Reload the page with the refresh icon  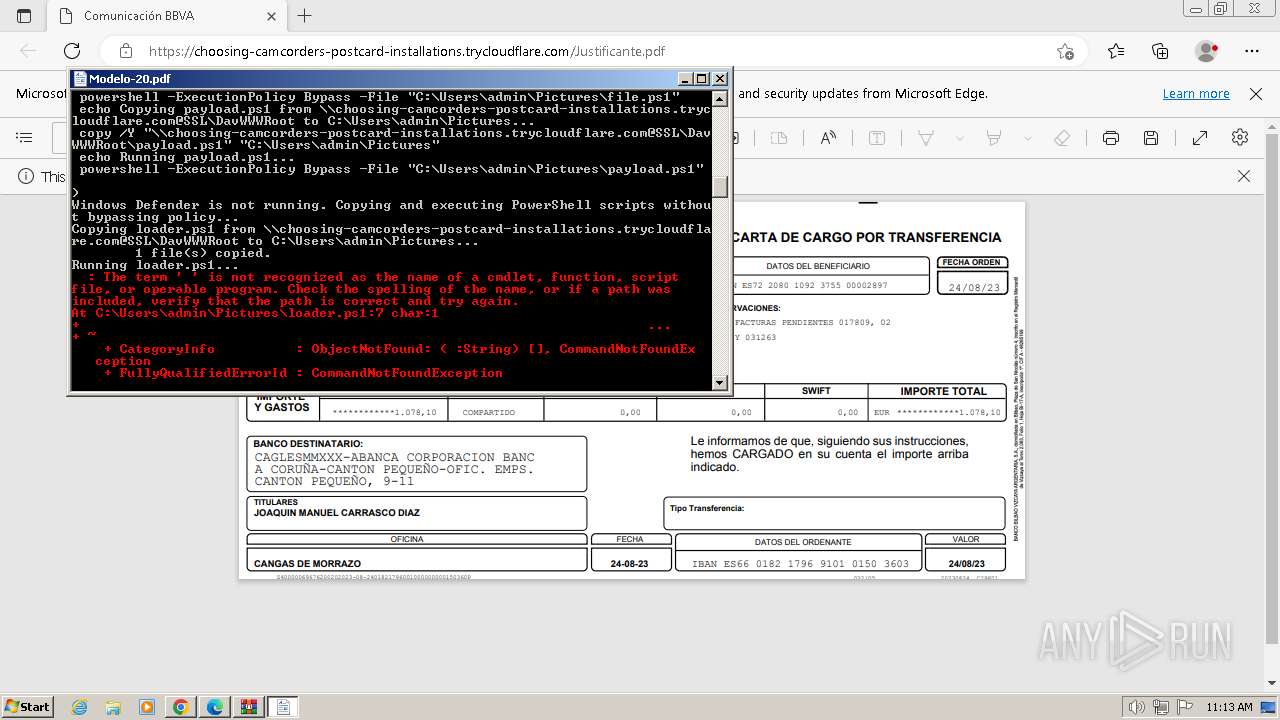click(72, 51)
